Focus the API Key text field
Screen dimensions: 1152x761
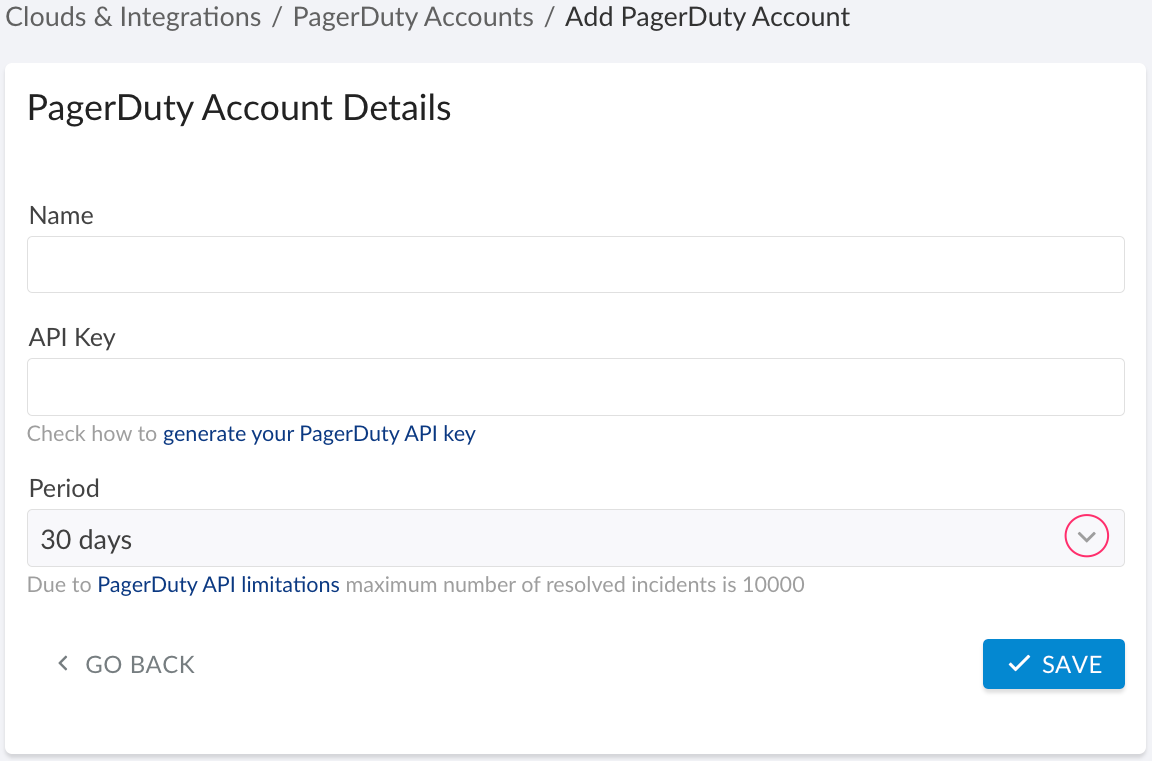click(575, 386)
